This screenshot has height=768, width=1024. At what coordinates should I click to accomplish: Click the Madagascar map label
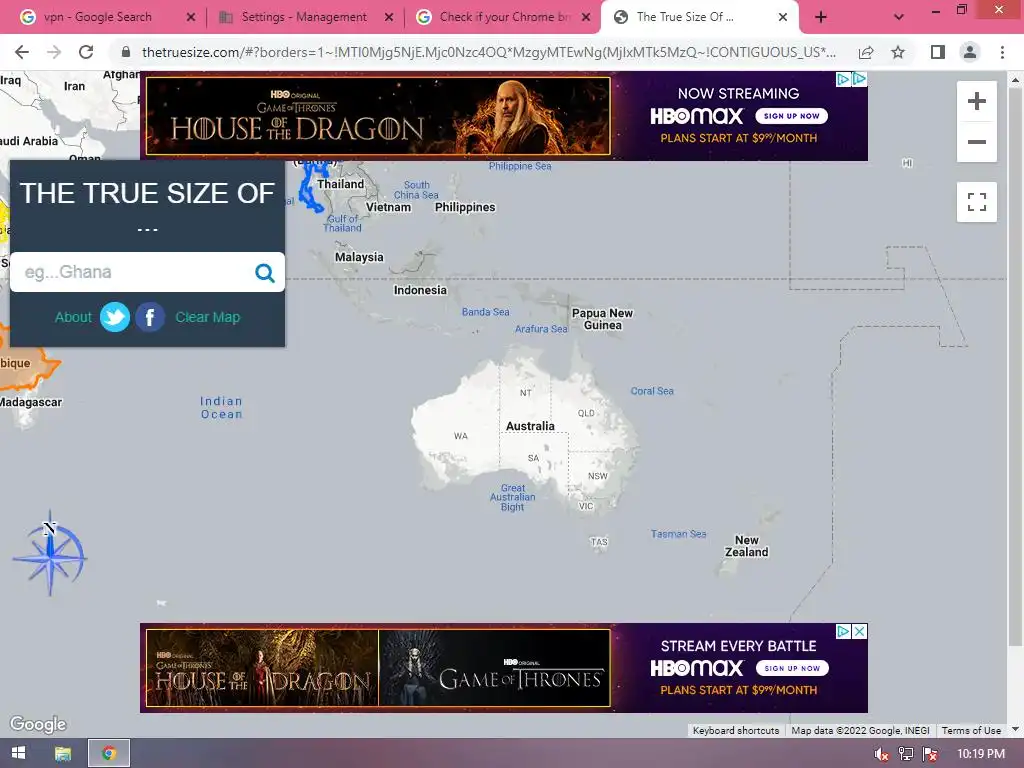tap(31, 403)
